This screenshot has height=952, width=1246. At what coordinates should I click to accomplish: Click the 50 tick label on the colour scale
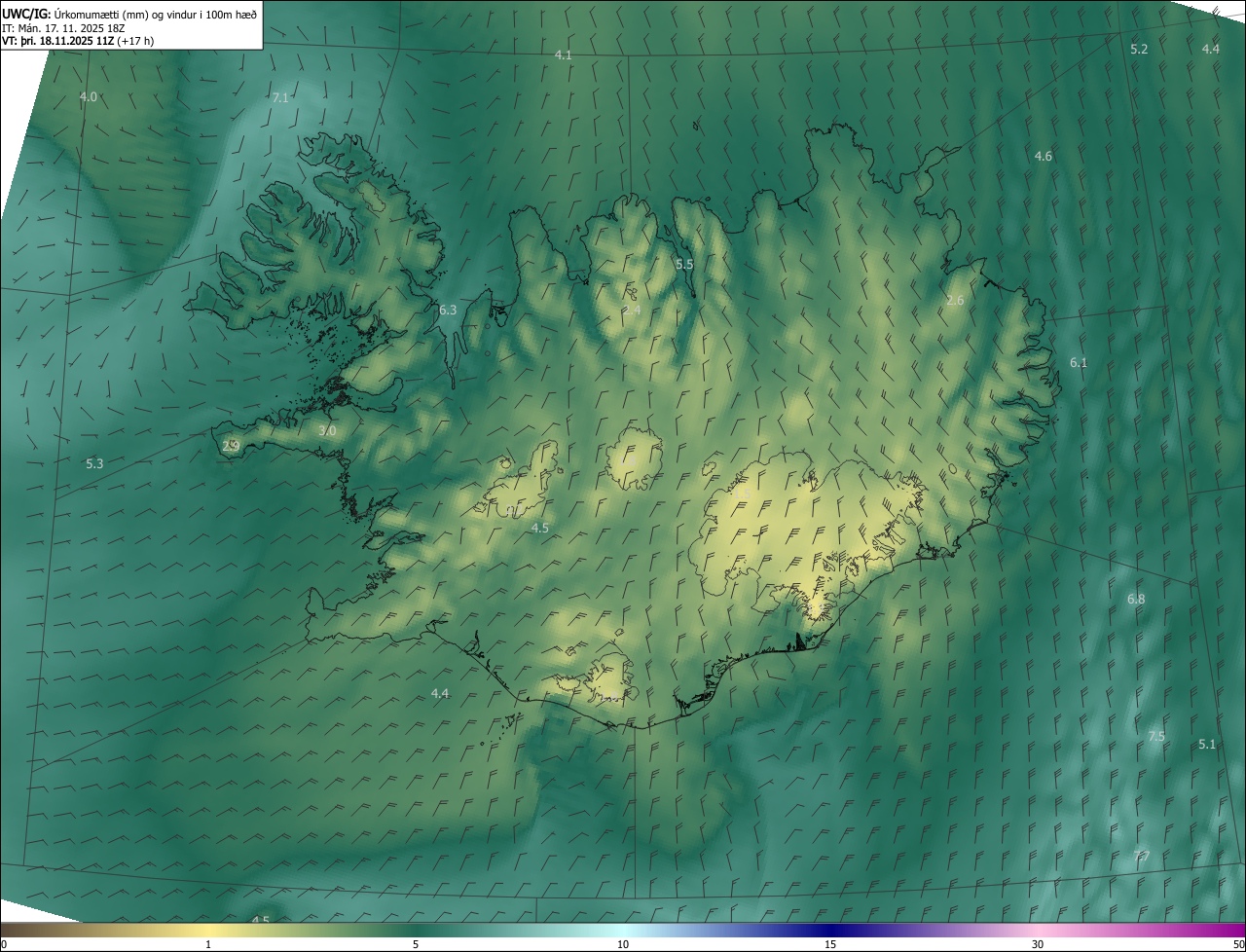coord(1238,944)
